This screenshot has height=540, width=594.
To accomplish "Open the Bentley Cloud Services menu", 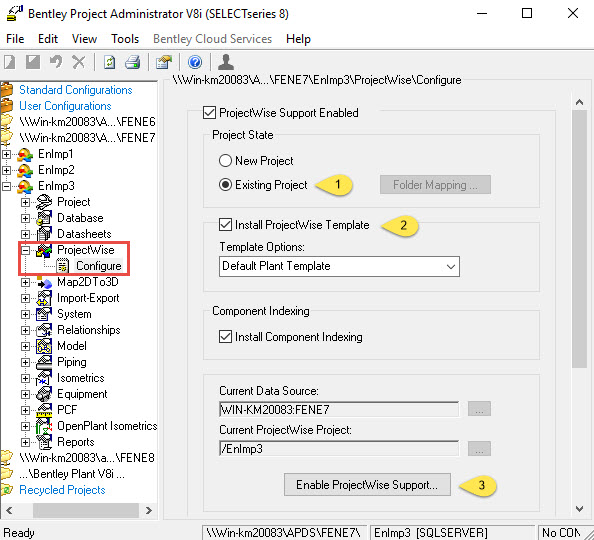I will (x=213, y=39).
